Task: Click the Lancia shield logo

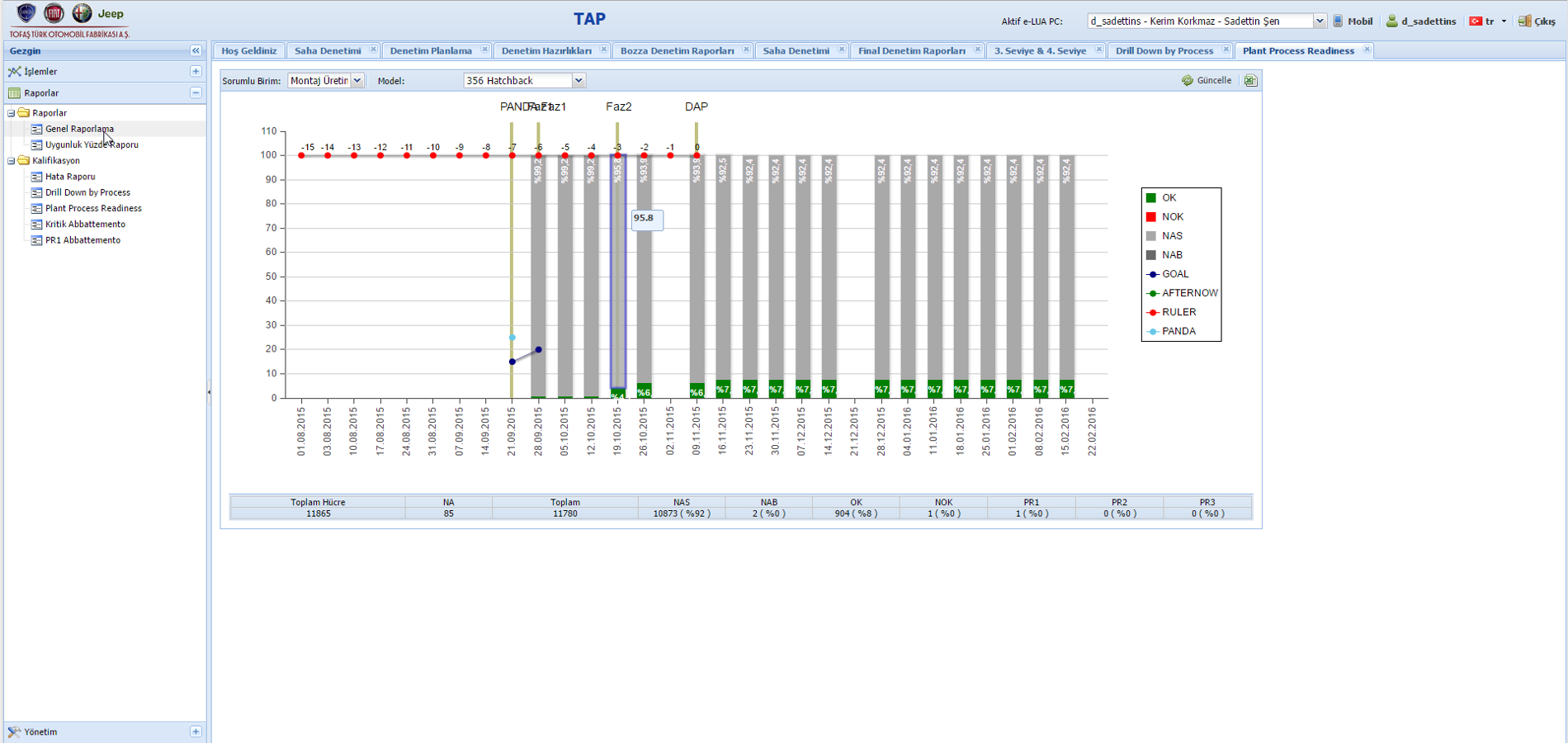Action: point(26,13)
